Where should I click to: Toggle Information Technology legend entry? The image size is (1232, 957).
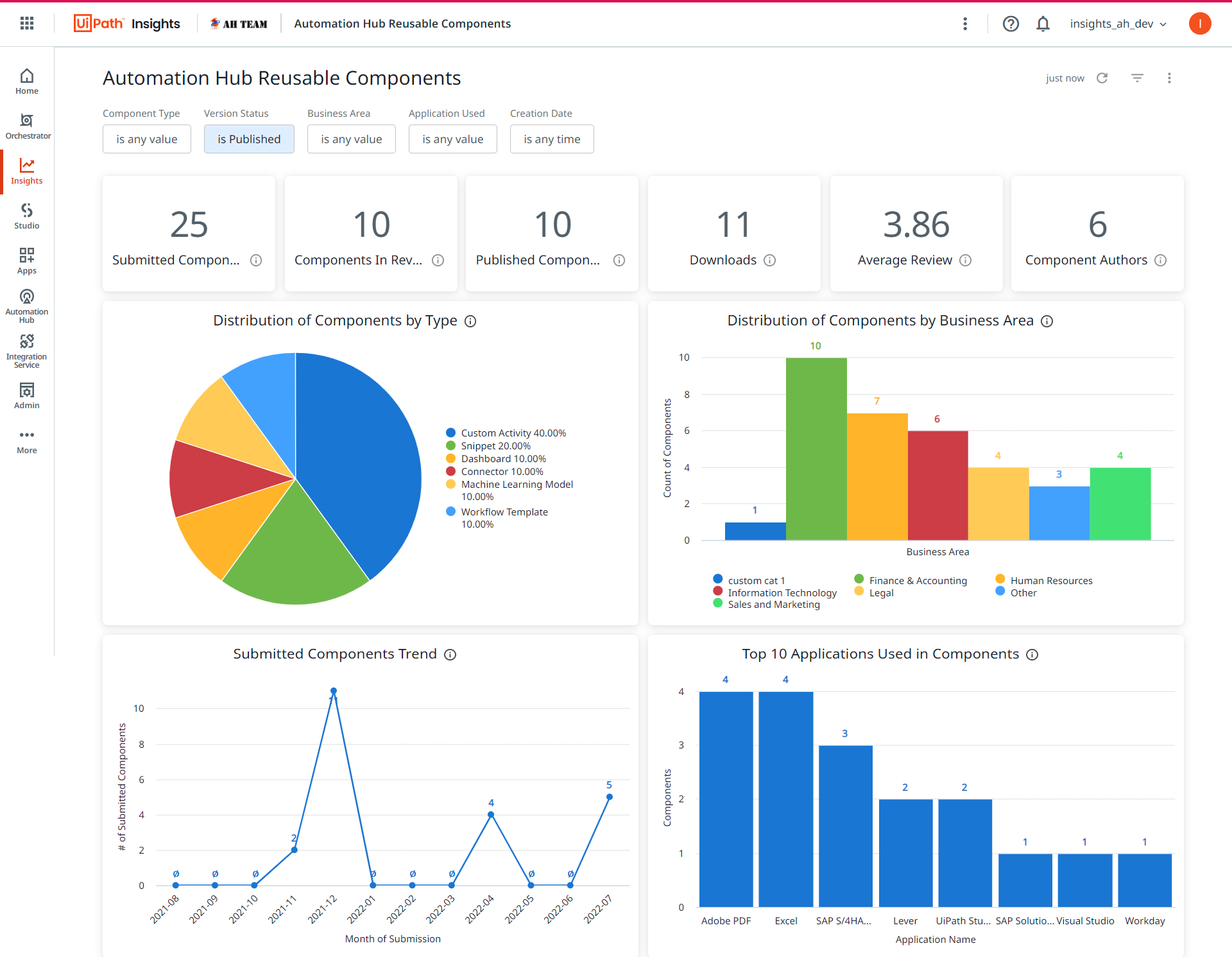(775, 593)
